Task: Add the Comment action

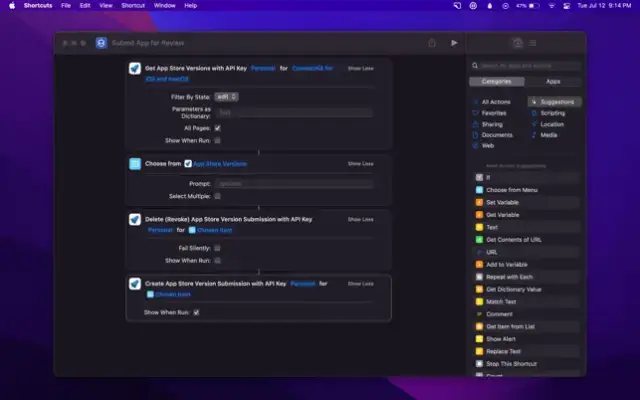Action: (527, 314)
